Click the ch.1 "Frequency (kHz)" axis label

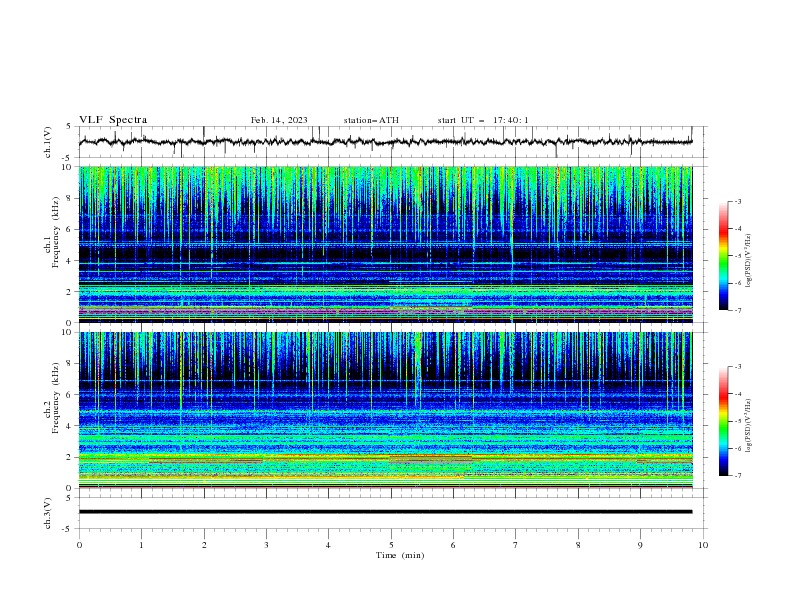click(56, 233)
